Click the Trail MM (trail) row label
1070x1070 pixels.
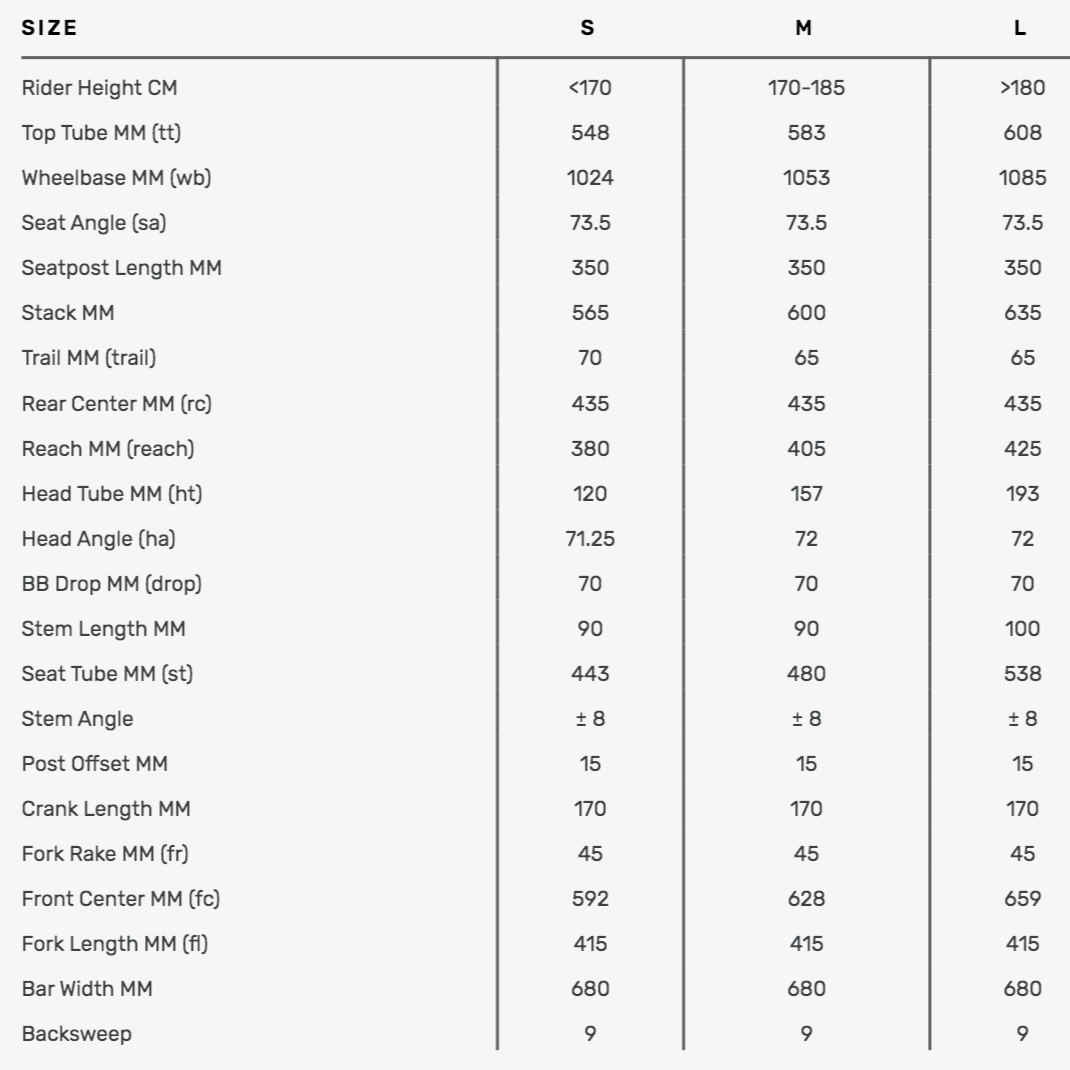[x=89, y=358]
